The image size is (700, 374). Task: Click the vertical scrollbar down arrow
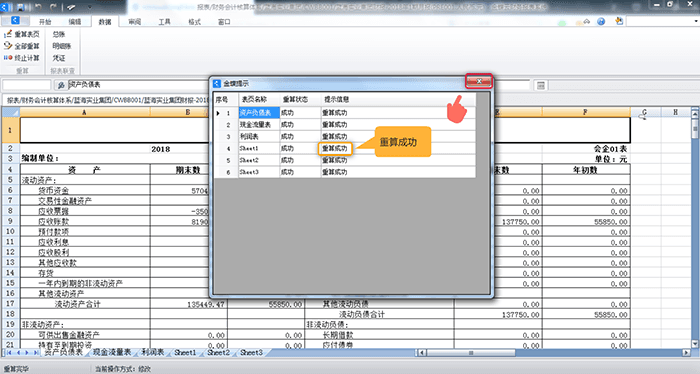[695, 344]
